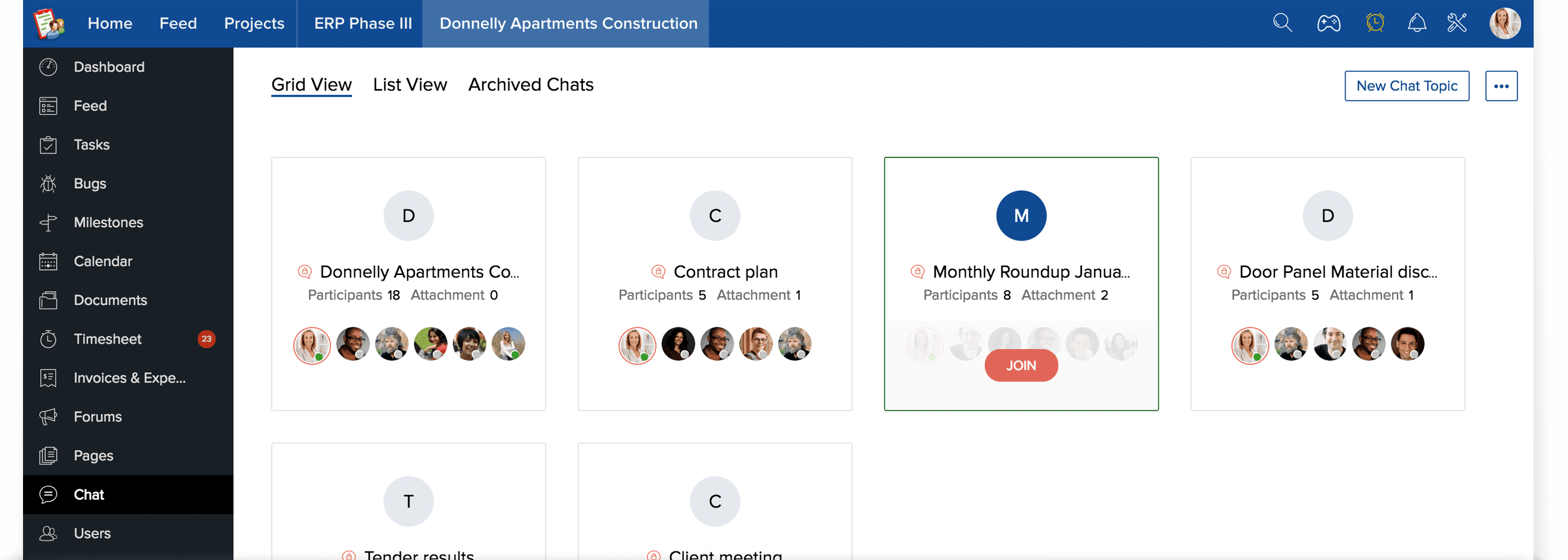1568x560 pixels.
Task: Join the Monthly Roundup chat
Action: tap(1021, 366)
